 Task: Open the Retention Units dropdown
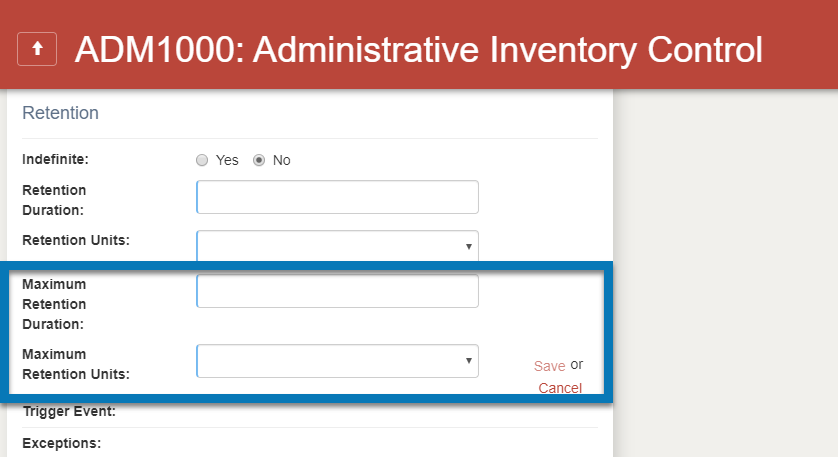(337, 245)
